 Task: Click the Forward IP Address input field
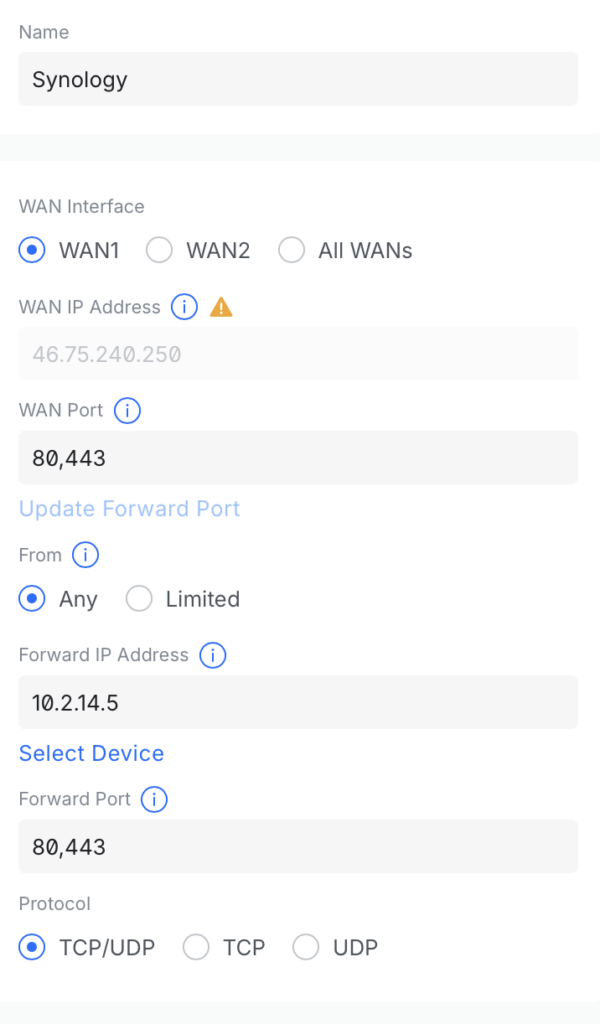tap(298, 702)
